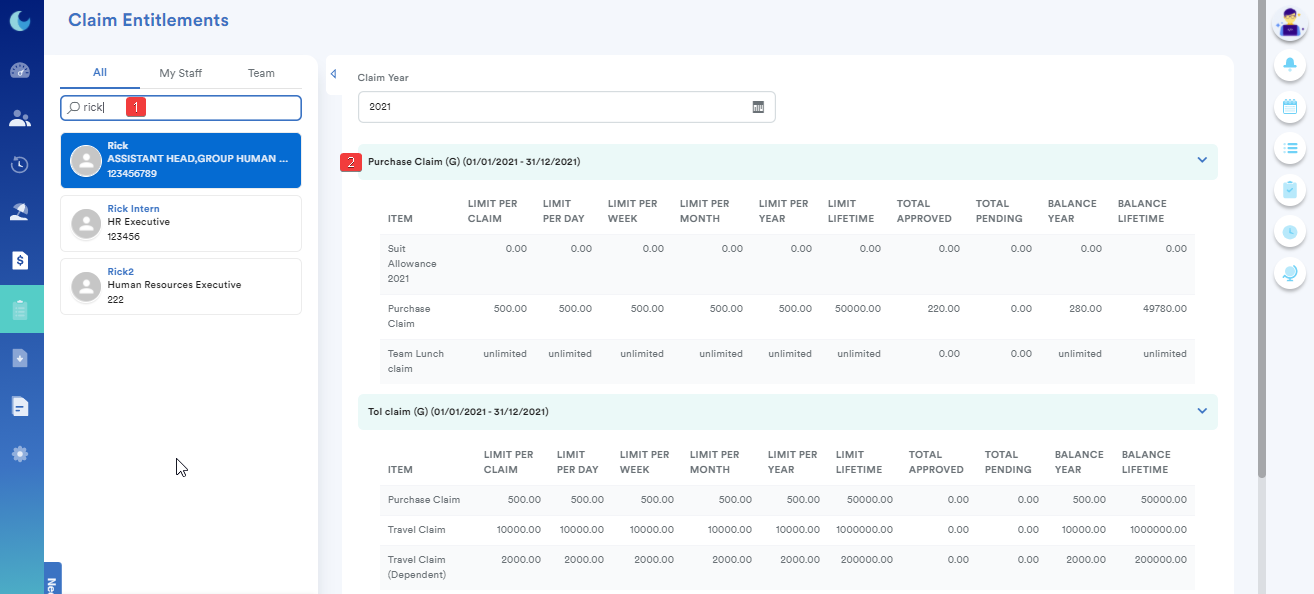Image resolution: width=1314 pixels, height=594 pixels.
Task: Collapse the staff panel with left arrow
Action: (x=333, y=73)
